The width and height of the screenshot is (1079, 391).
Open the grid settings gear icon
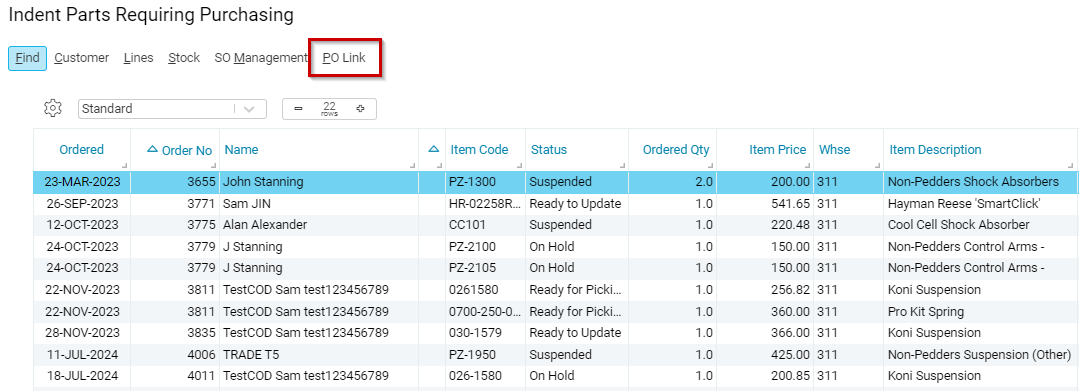(53, 108)
